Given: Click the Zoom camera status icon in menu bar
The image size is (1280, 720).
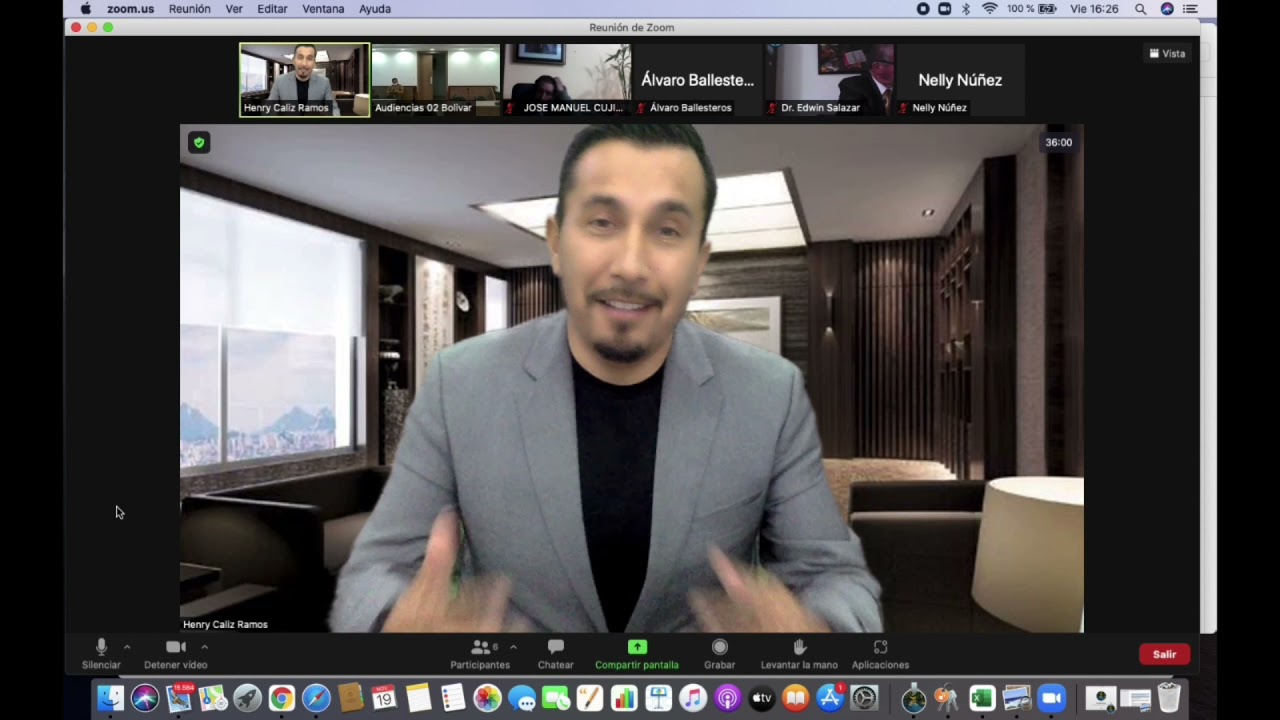Looking at the screenshot, I should pos(944,9).
